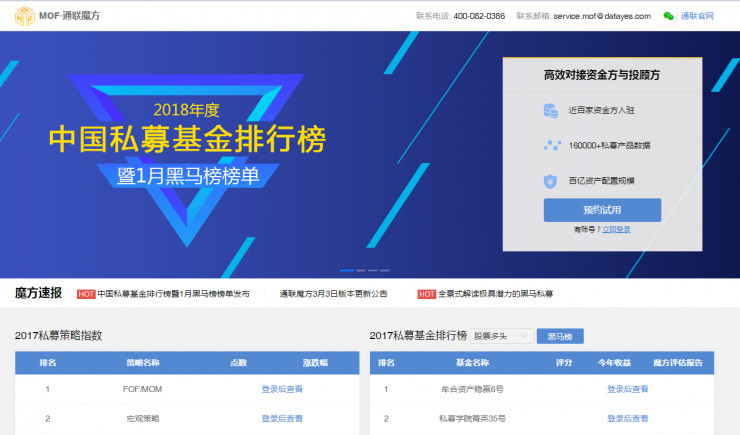This screenshot has height=435, width=740.
Task: Click the 立即登录 link
Action: click(x=616, y=230)
